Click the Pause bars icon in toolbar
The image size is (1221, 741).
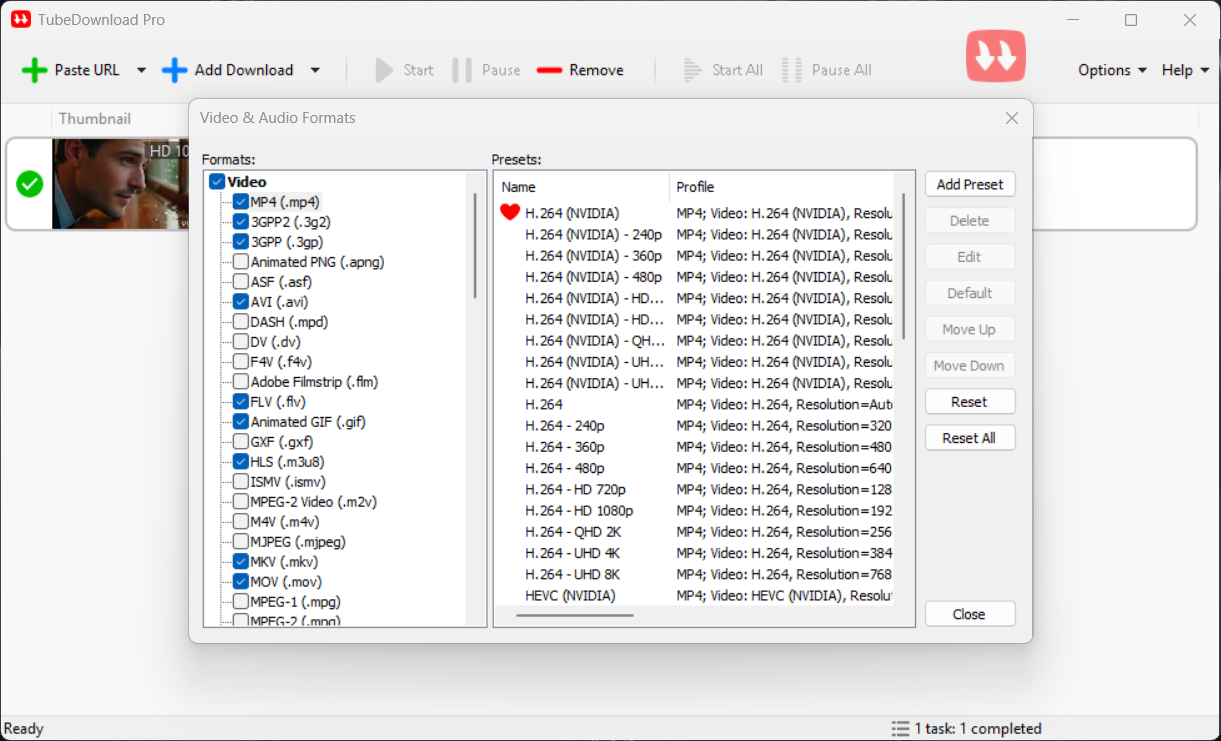[462, 70]
